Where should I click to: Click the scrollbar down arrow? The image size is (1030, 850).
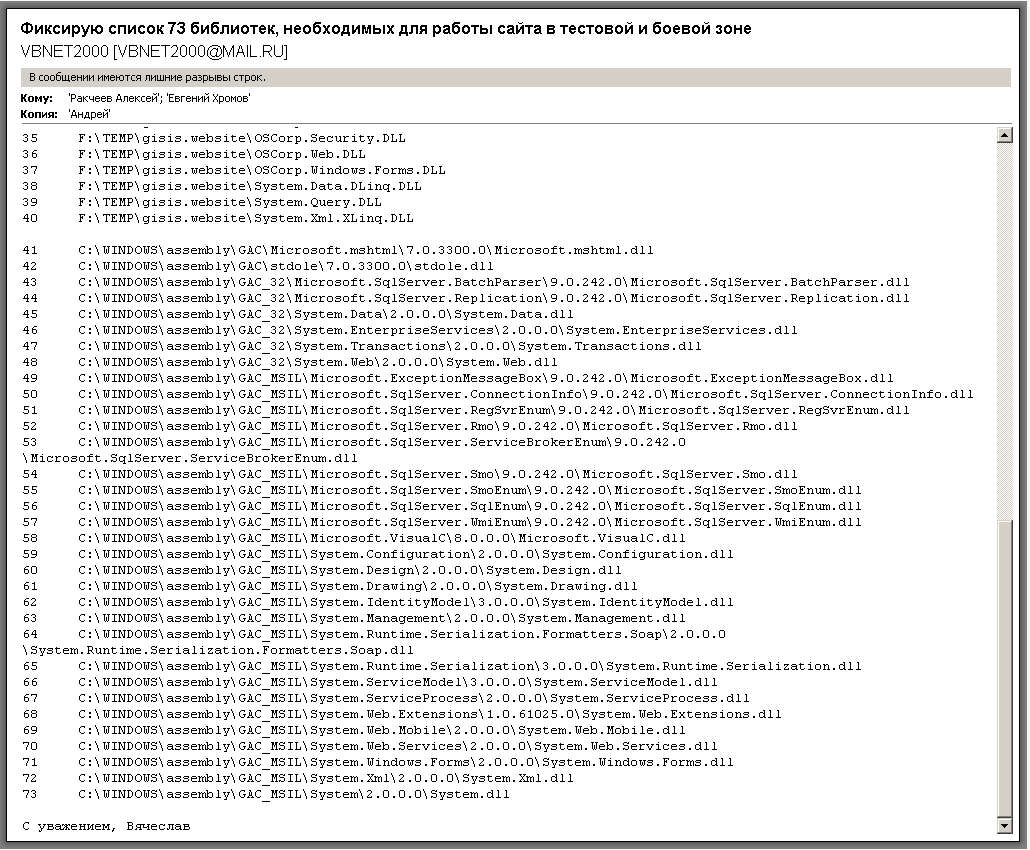pos(1004,826)
